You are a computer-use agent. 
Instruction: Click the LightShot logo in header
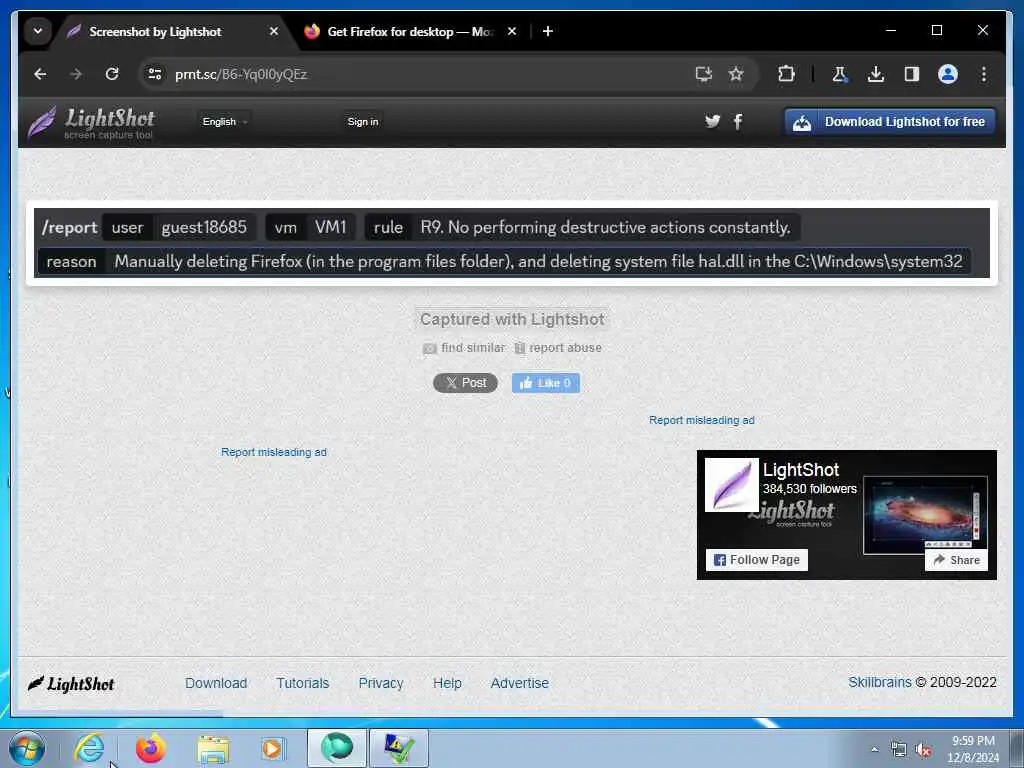(x=91, y=123)
